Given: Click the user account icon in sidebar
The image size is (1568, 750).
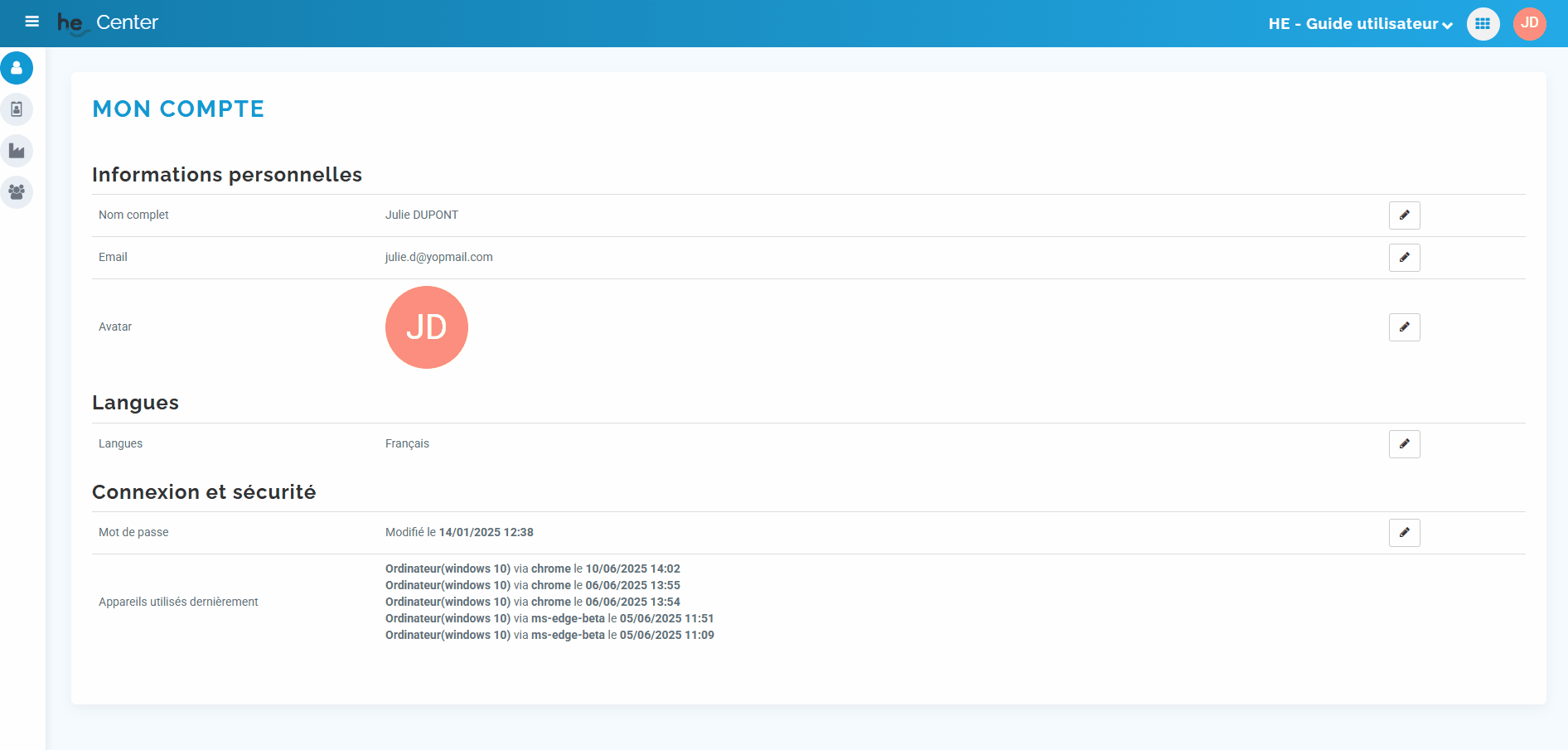Looking at the screenshot, I should [x=17, y=68].
